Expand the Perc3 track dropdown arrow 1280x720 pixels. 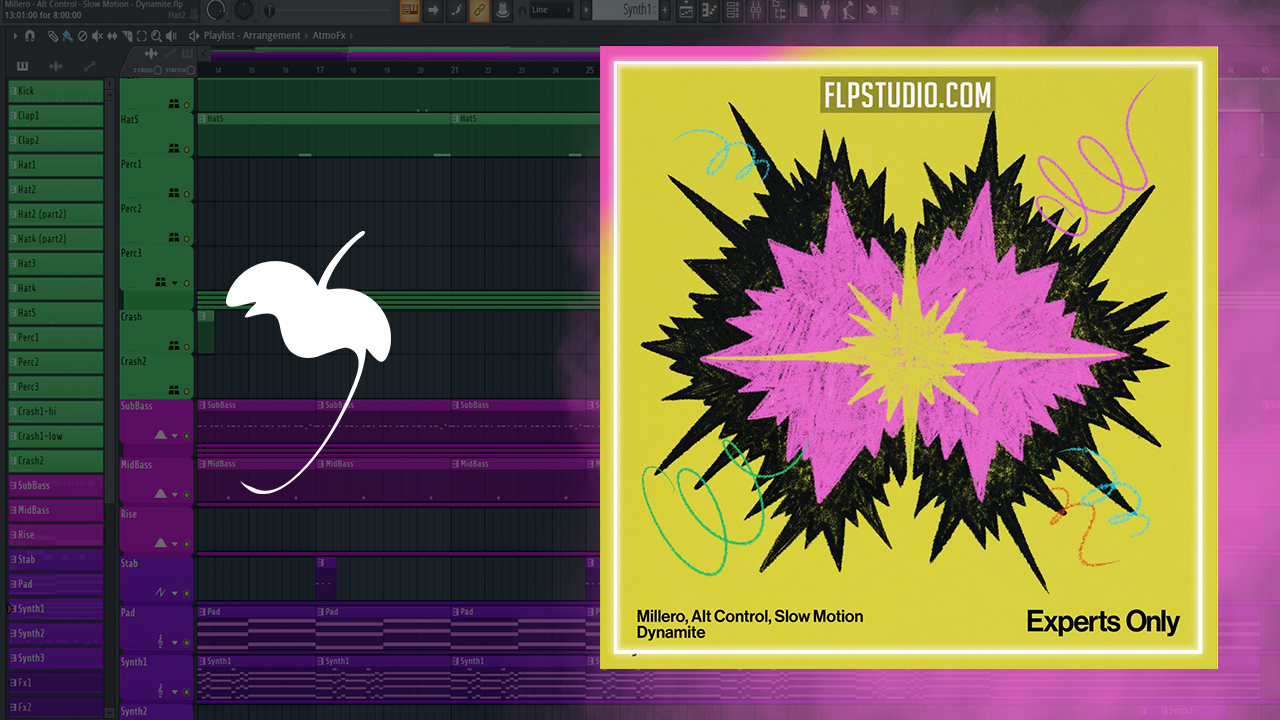coord(175,283)
